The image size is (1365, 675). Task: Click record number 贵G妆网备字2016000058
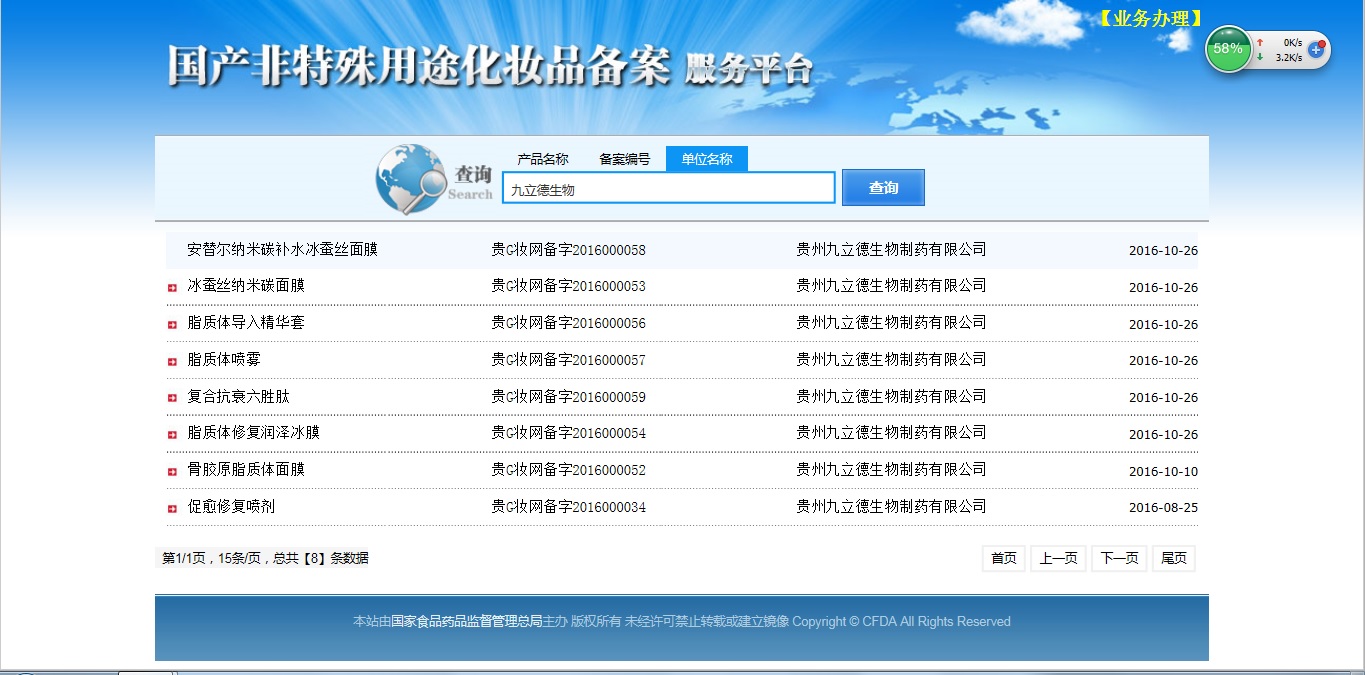(x=568, y=249)
